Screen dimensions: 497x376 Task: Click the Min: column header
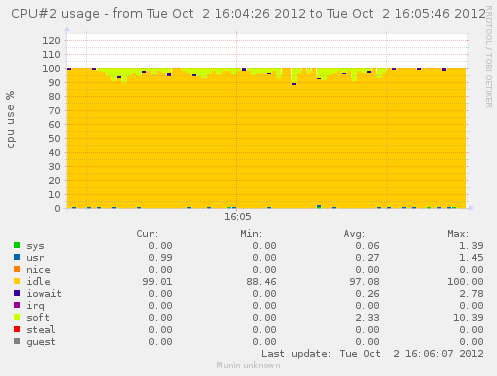[x=251, y=234]
